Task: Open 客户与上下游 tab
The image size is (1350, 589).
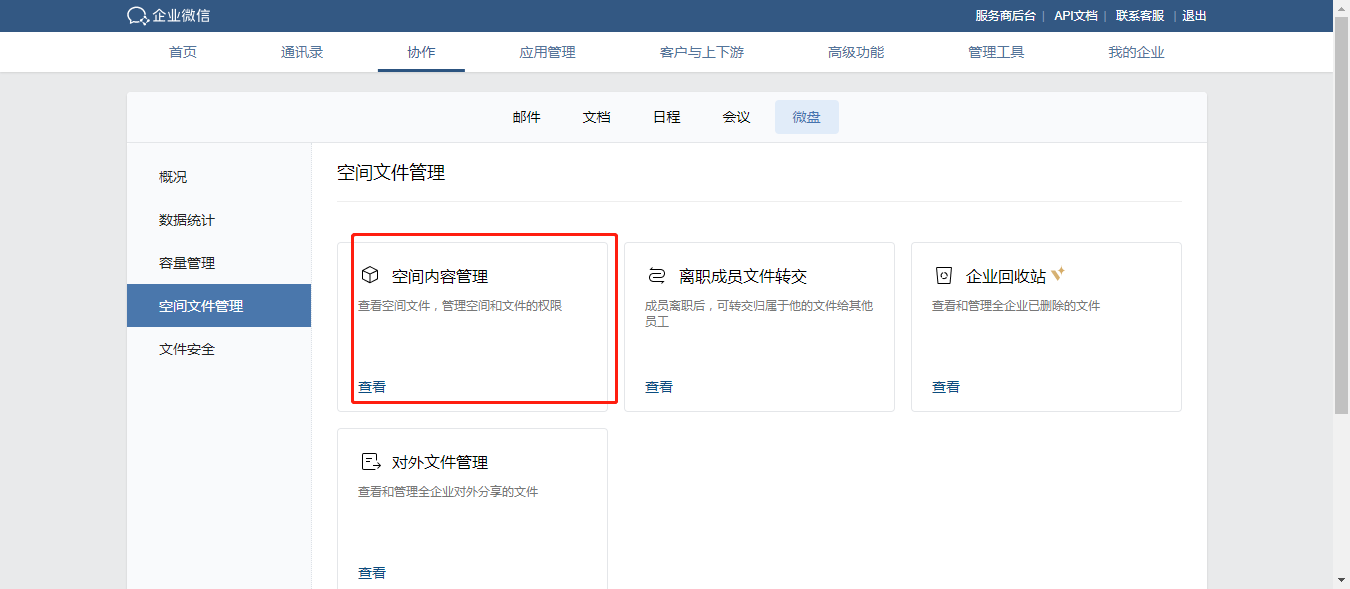Action: point(702,52)
